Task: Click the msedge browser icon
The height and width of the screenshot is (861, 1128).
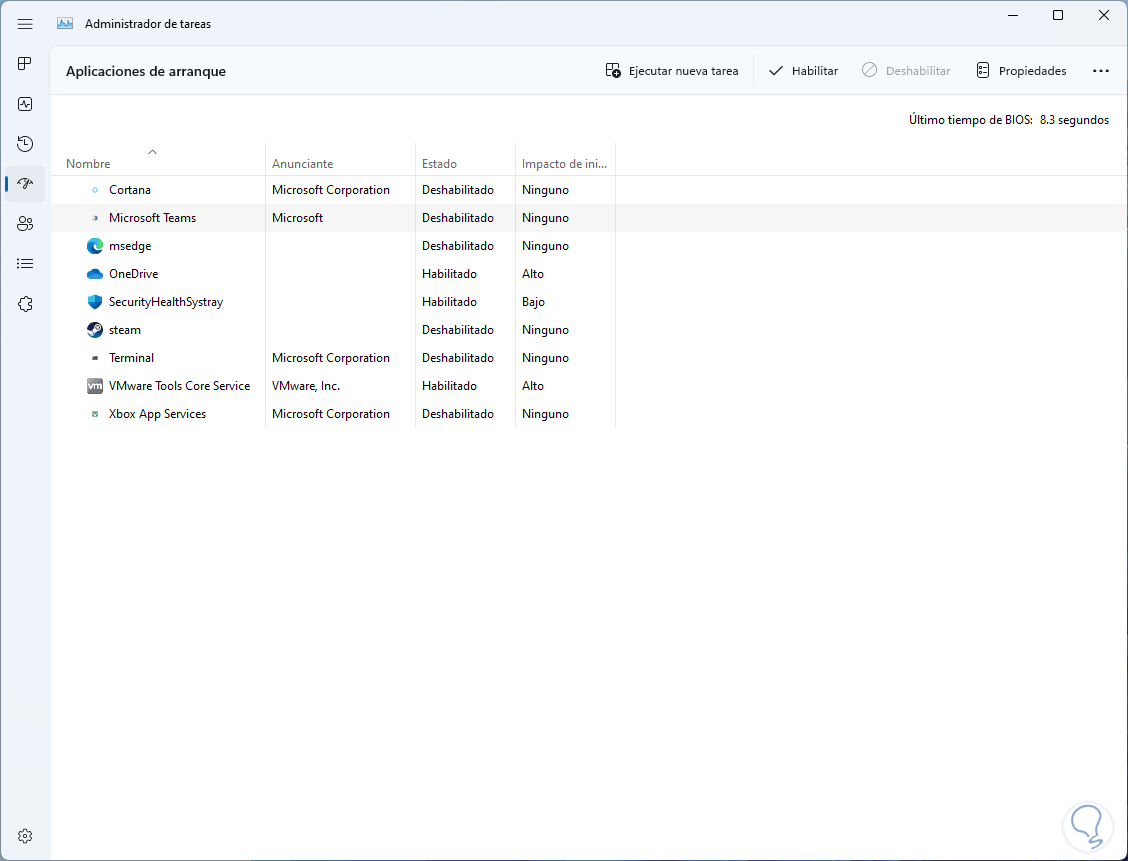Action: point(95,246)
